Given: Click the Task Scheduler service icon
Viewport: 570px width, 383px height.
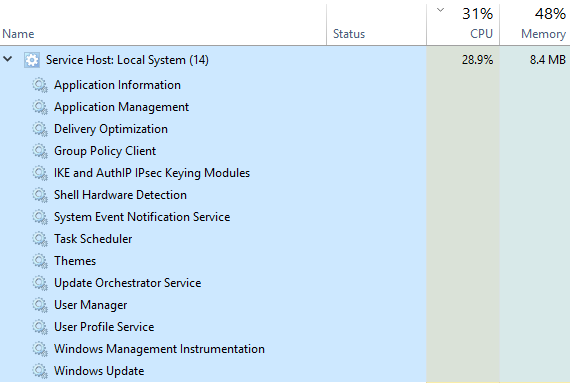Looking at the screenshot, I should pos(40,239).
